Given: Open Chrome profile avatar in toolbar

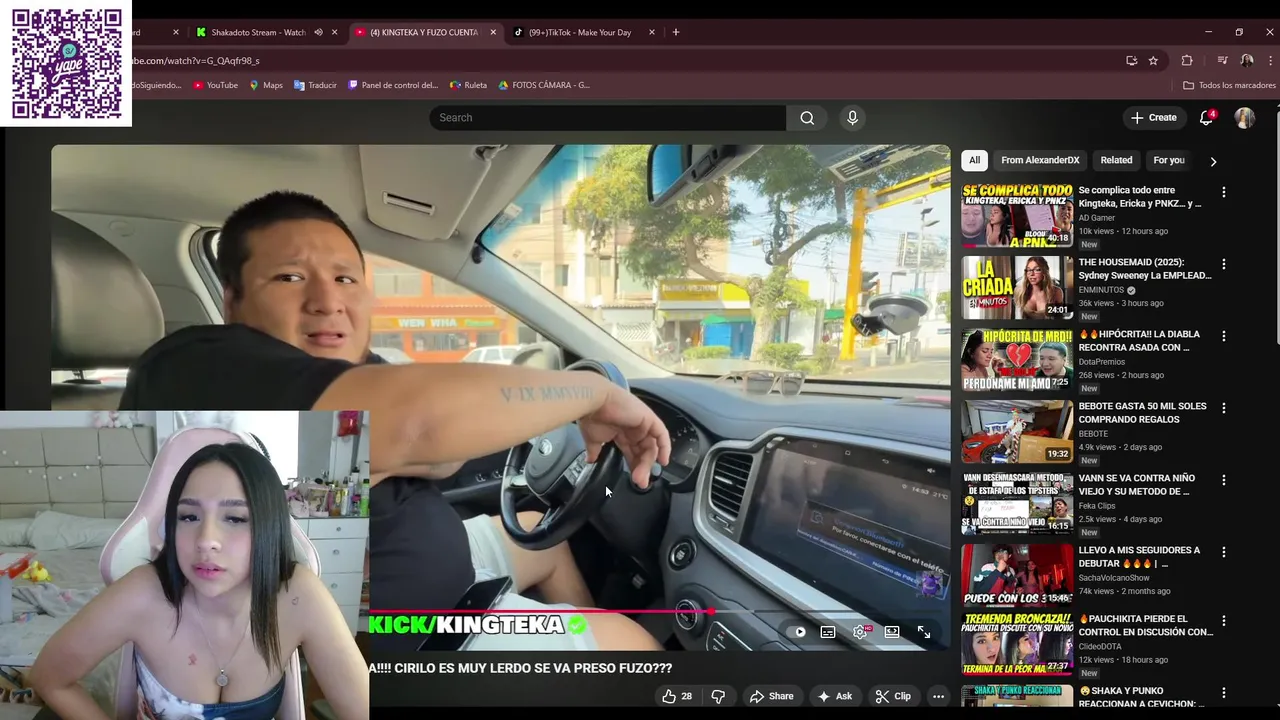Looking at the screenshot, I should coord(1246,60).
